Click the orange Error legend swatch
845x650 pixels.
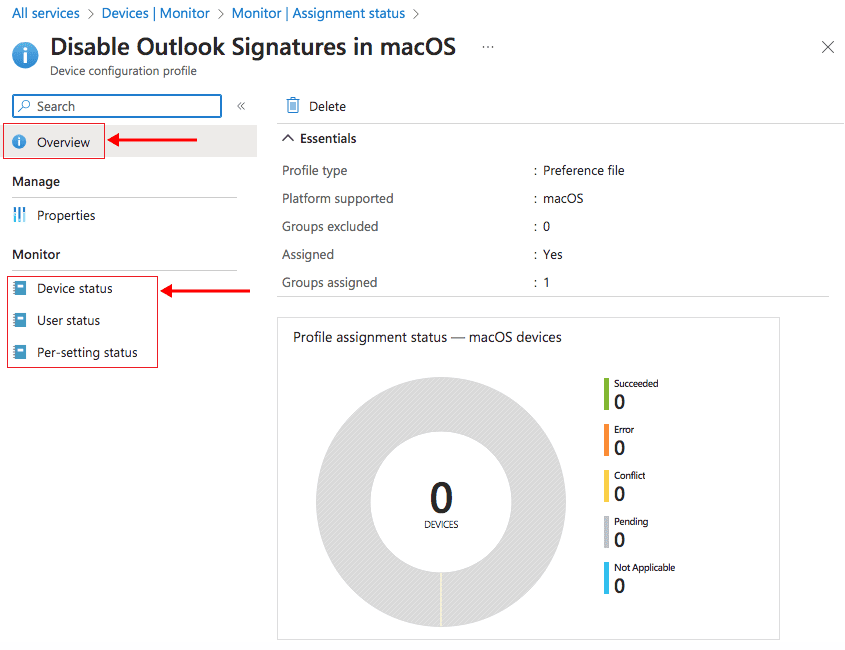coord(607,440)
